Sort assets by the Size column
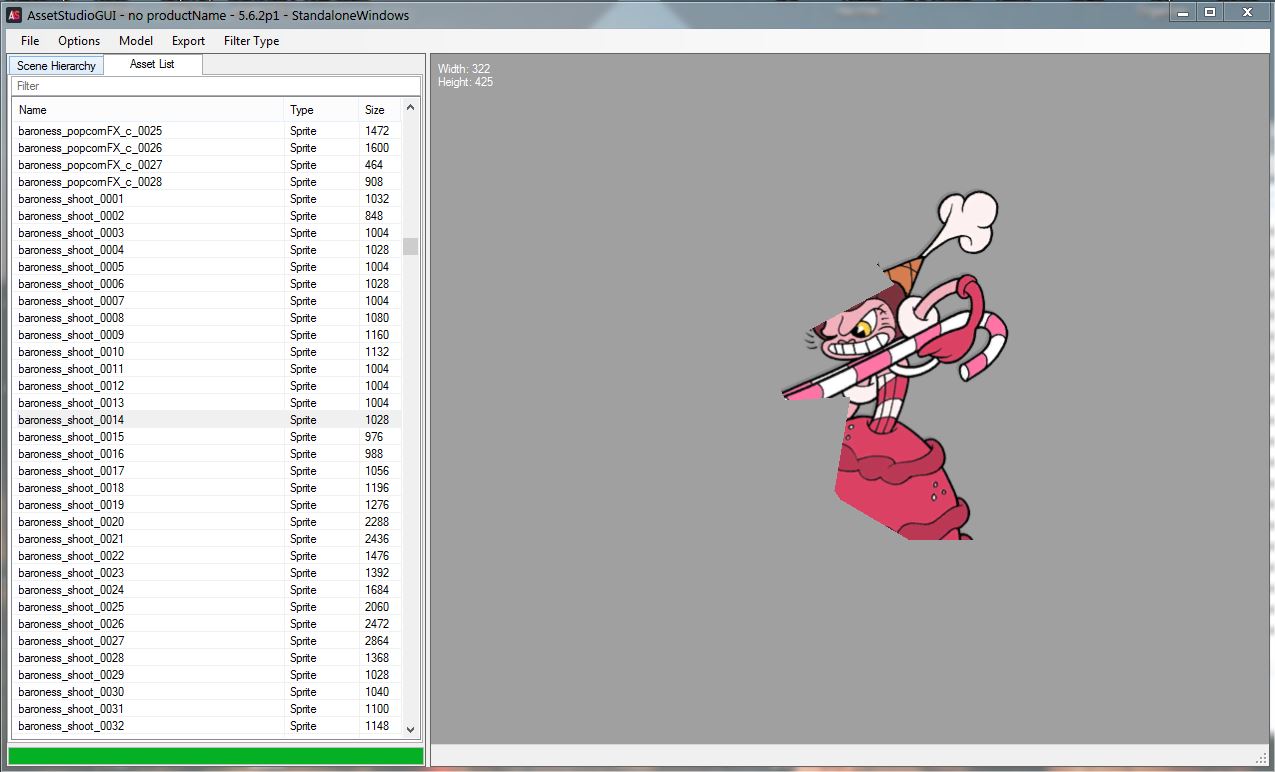Screen dimensions: 1275x772 pyautogui.click(x=377, y=109)
